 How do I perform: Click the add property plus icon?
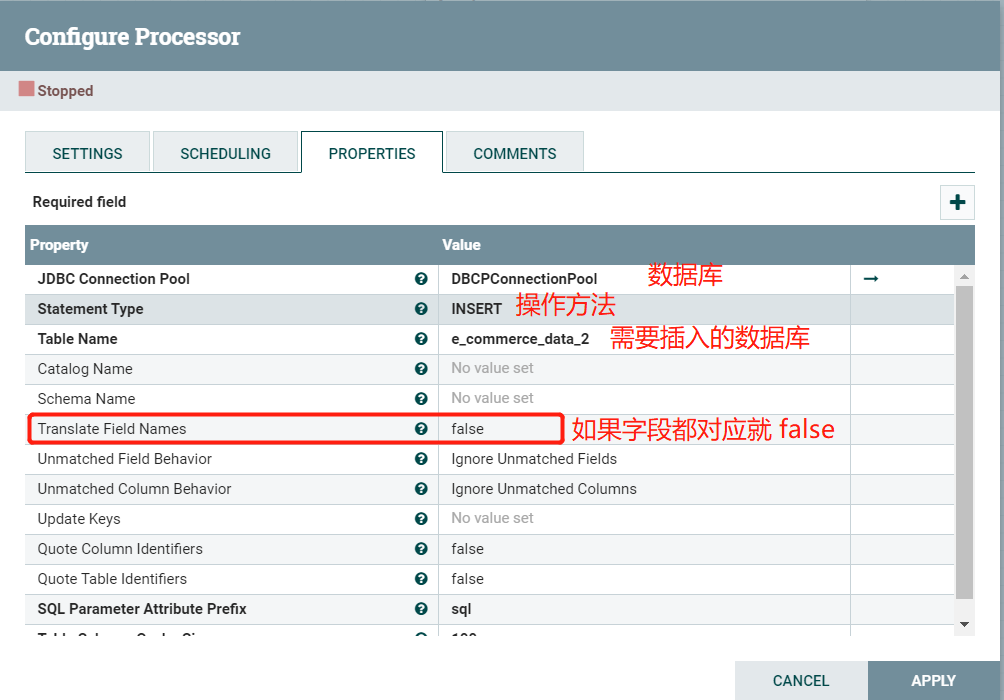click(956, 201)
